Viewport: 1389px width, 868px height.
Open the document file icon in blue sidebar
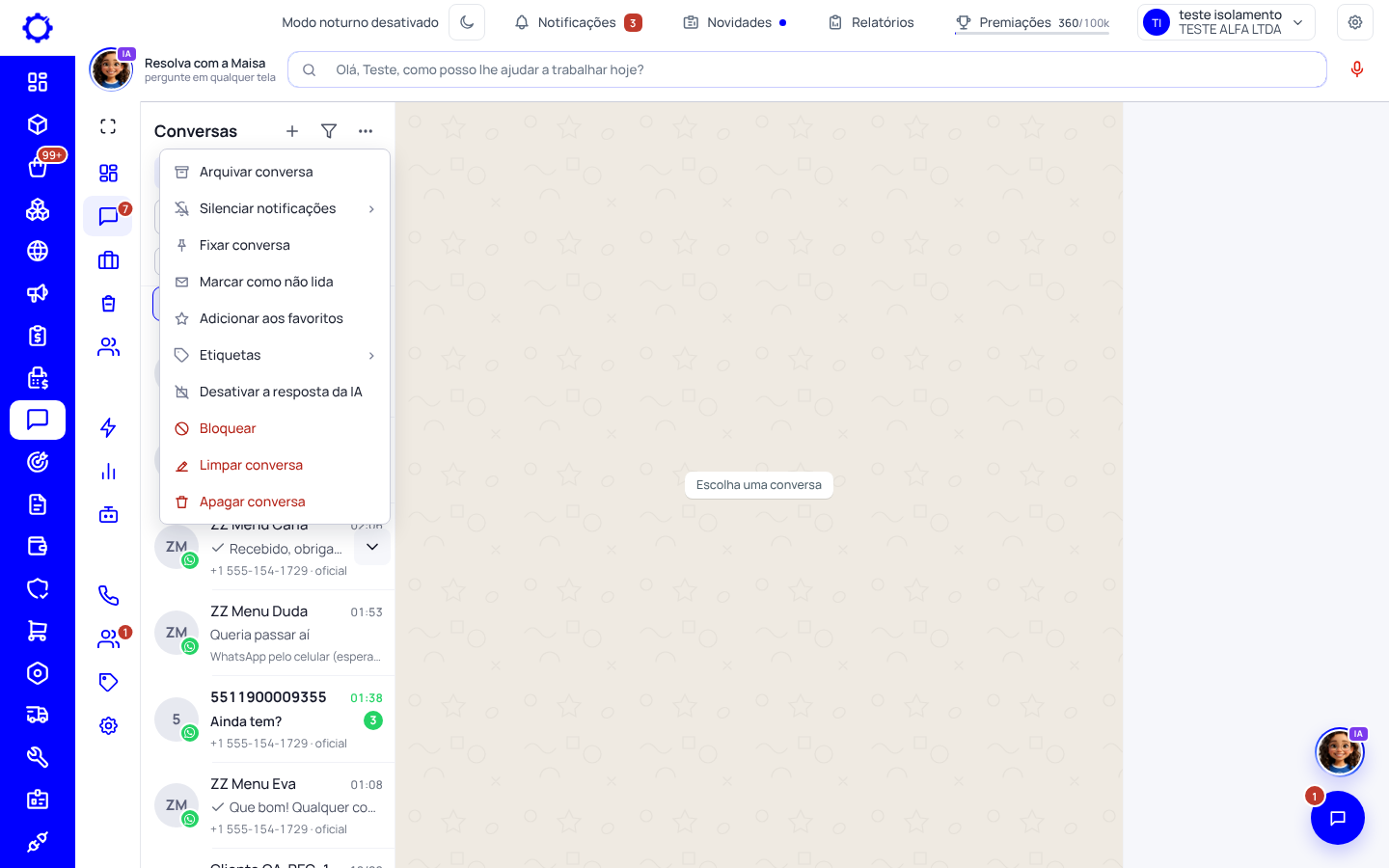point(38,504)
